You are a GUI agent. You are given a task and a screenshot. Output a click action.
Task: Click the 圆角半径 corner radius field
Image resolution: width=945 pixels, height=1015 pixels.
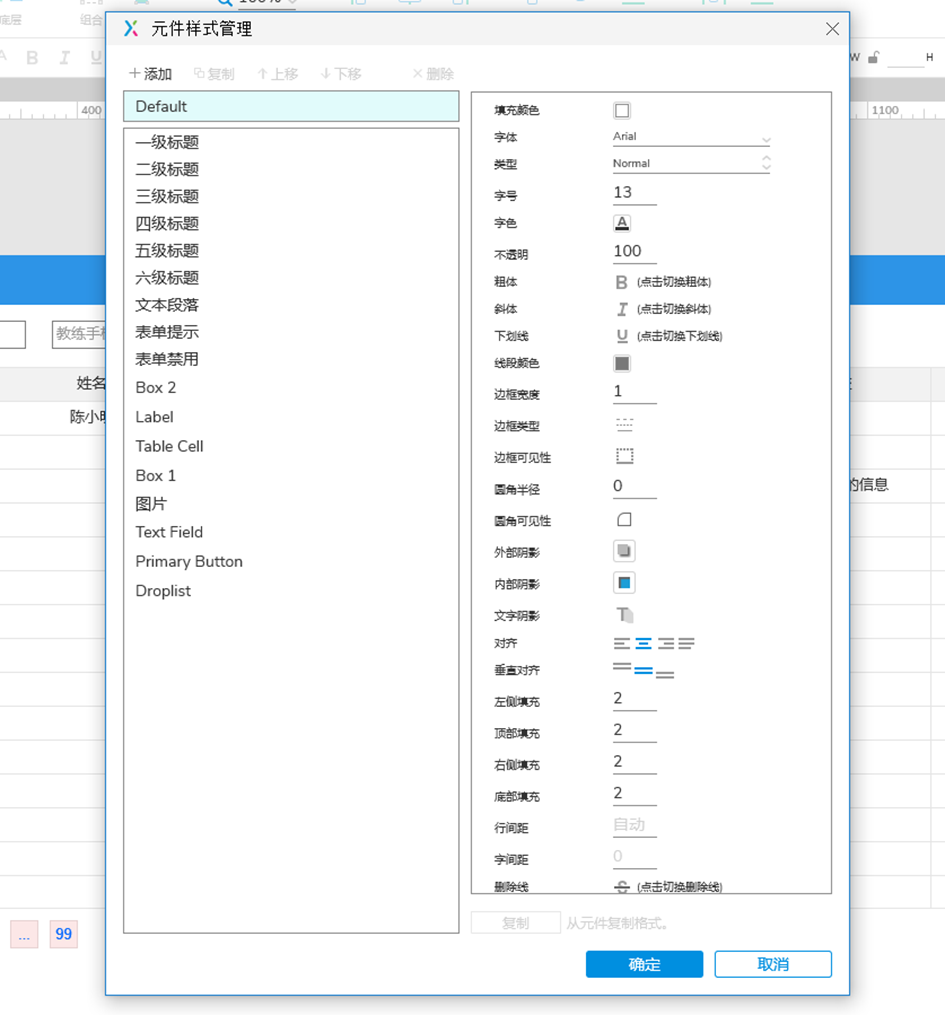634,487
